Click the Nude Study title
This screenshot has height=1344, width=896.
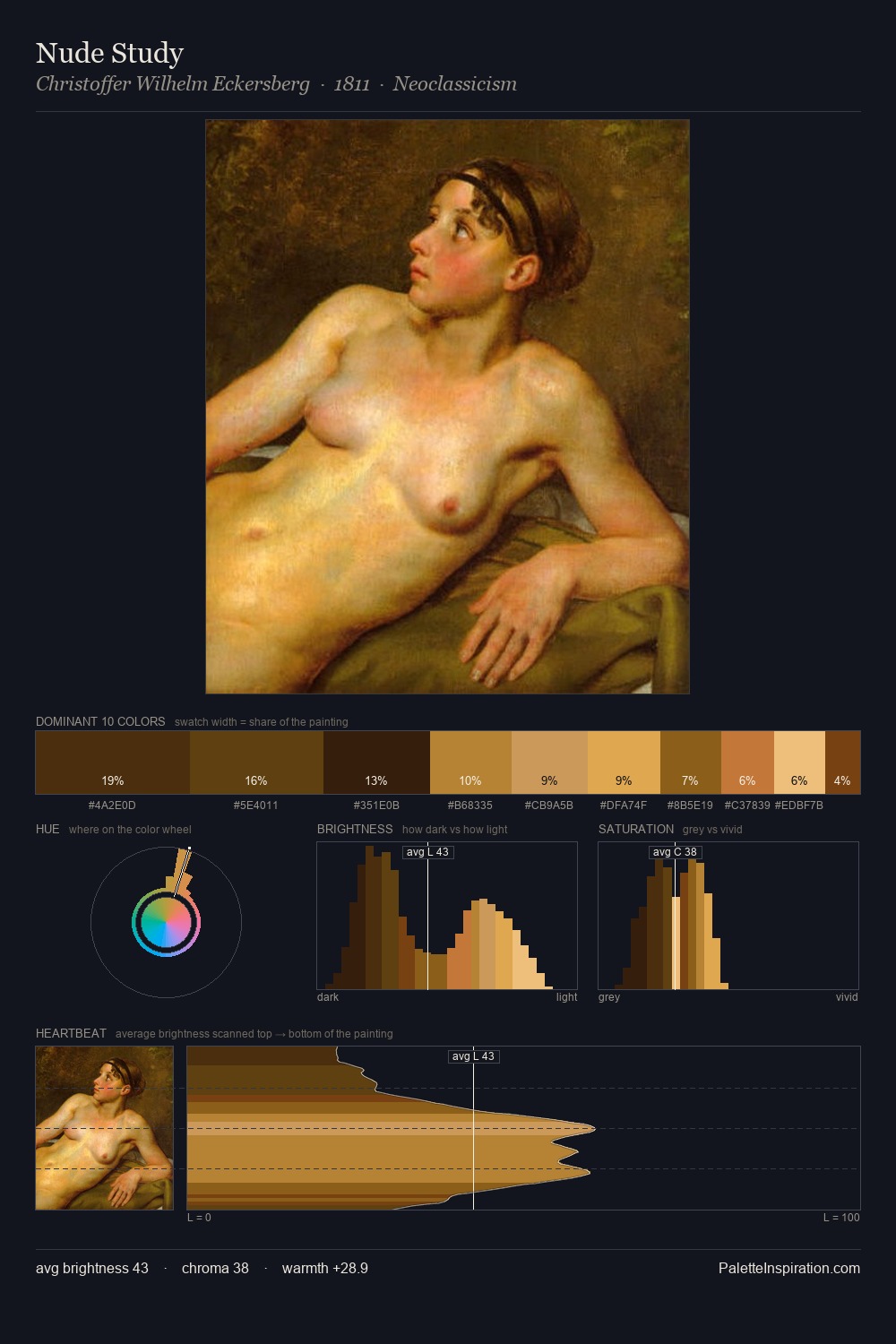click(109, 53)
